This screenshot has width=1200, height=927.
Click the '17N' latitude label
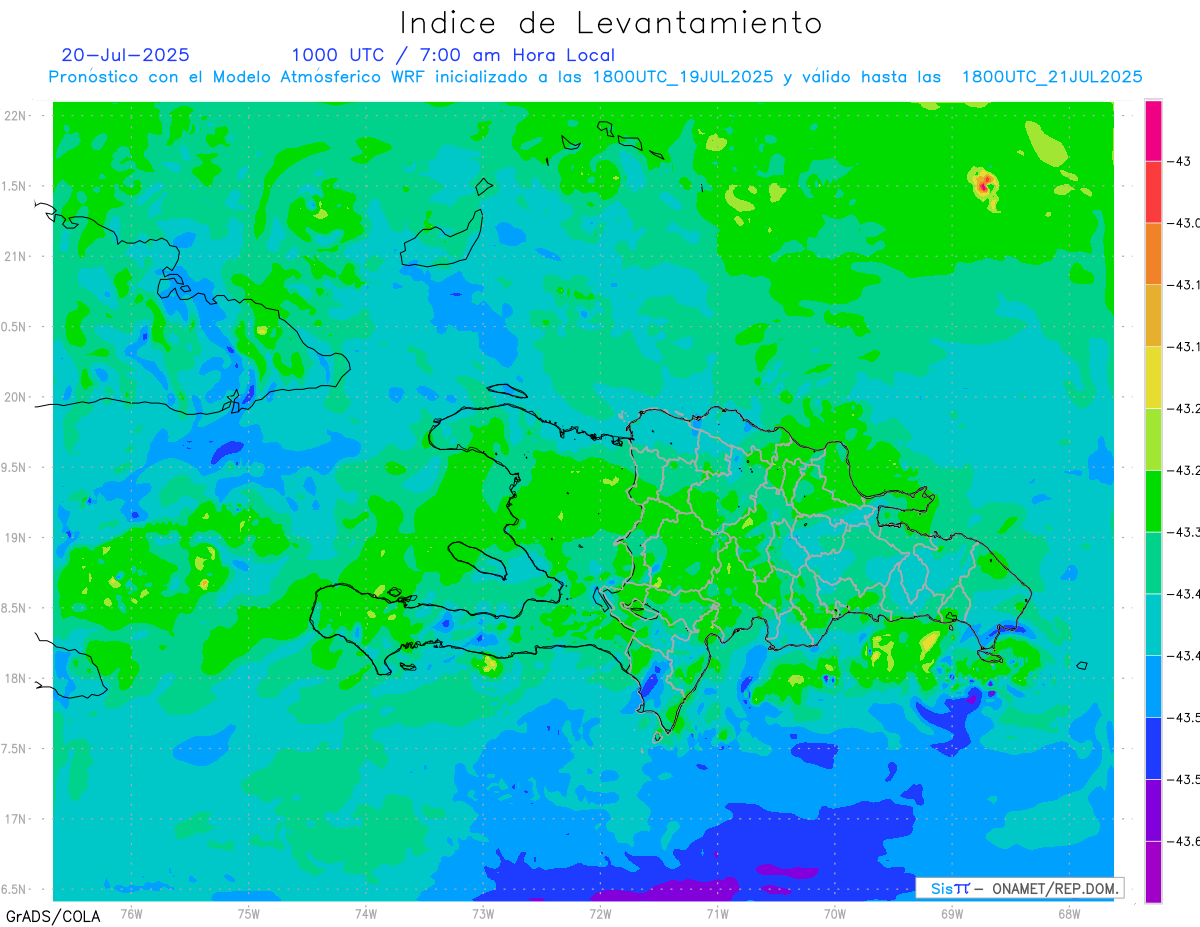click(x=16, y=819)
